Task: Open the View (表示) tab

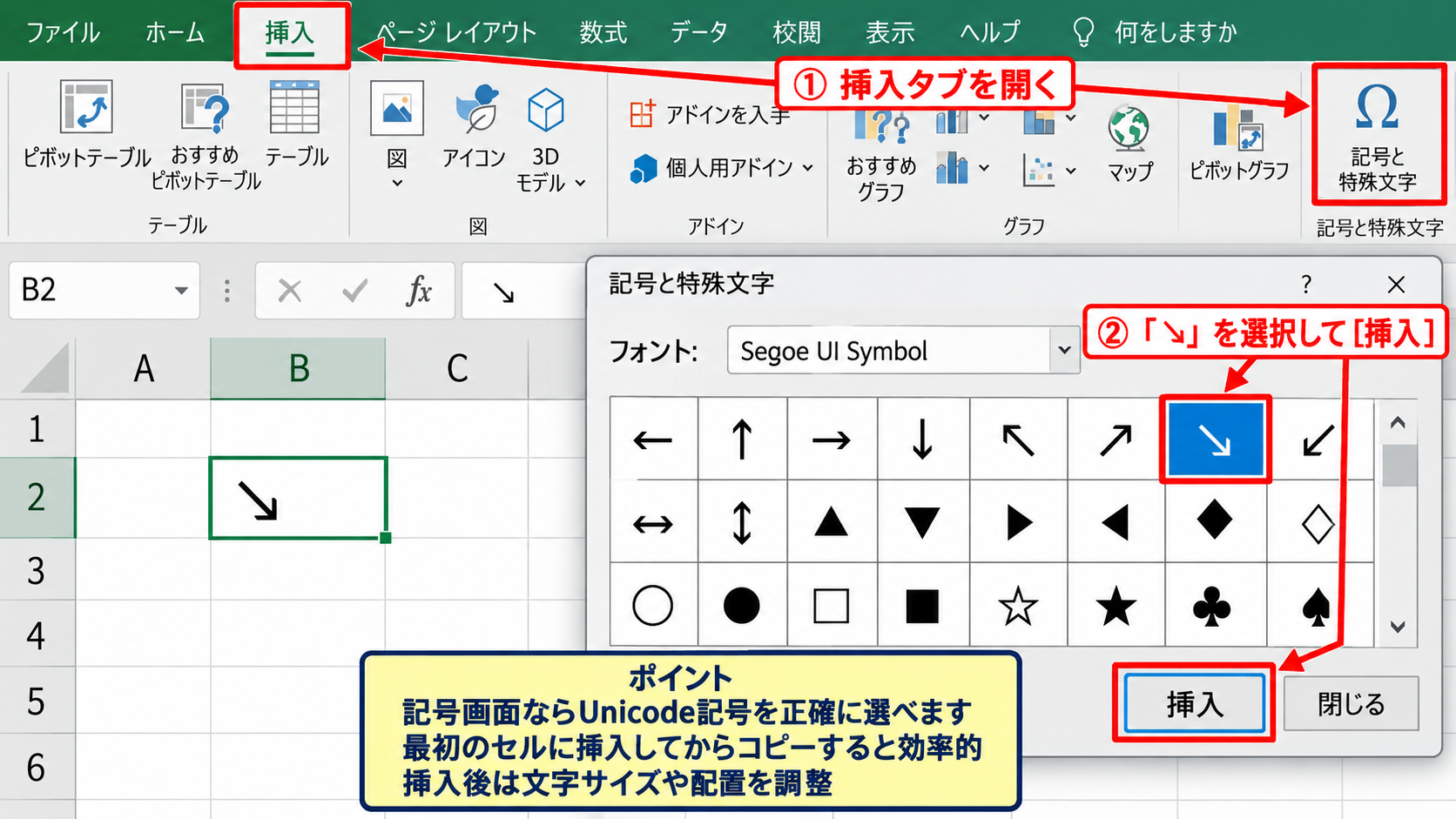Action: (x=890, y=32)
